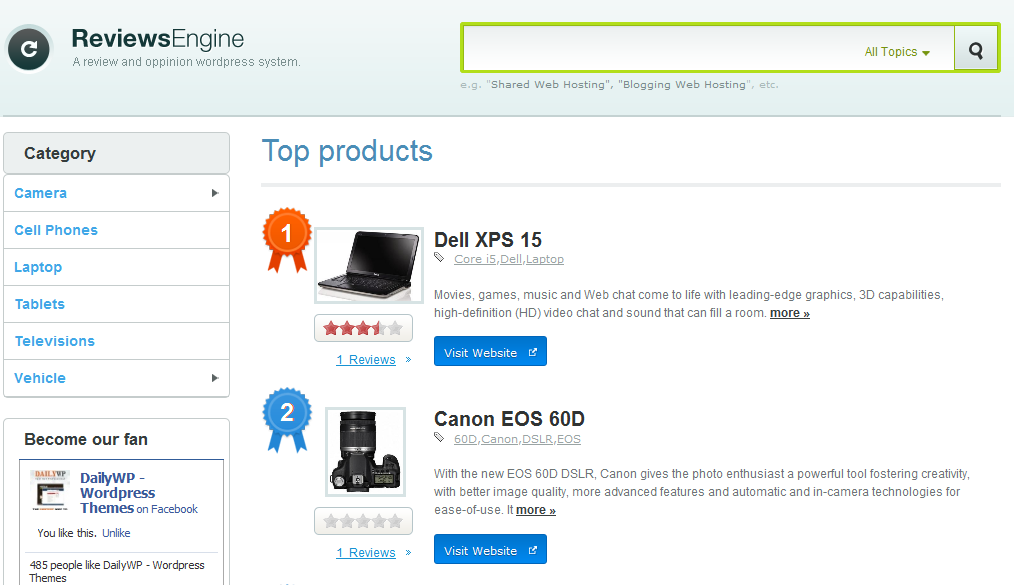Open the Dell XPS 15 laptop thumbnail
This screenshot has height=585, width=1014.
point(369,265)
